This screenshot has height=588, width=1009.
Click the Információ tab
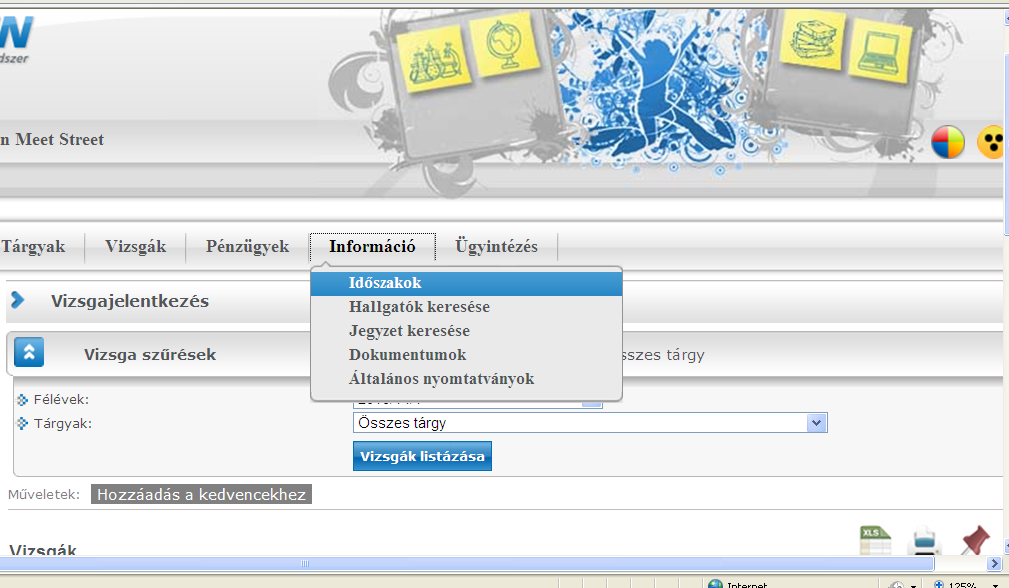pos(372,246)
